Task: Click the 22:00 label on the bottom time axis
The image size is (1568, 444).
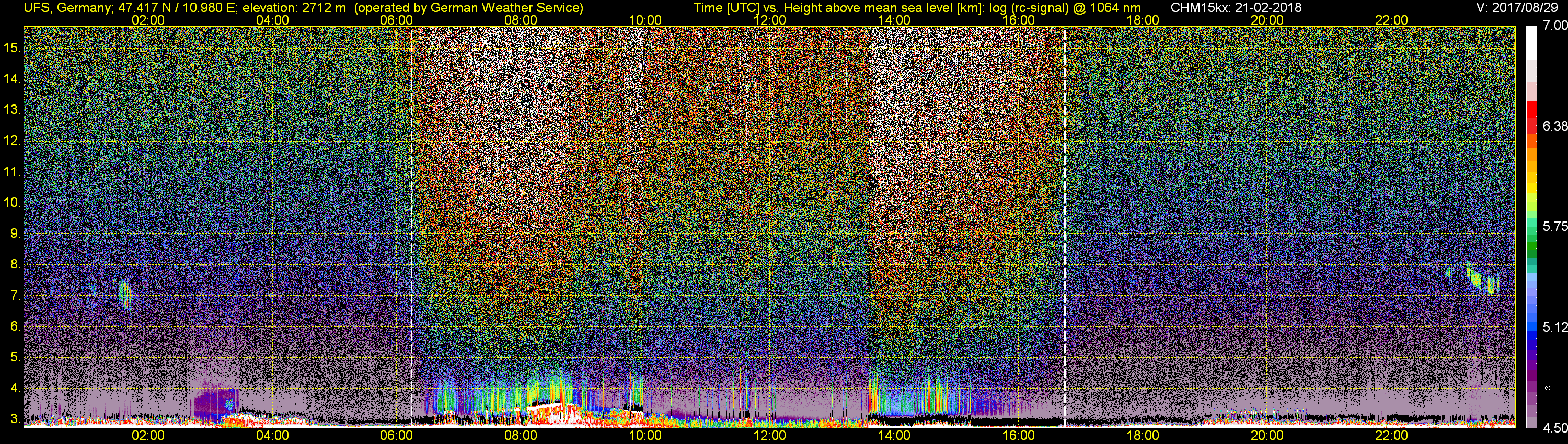Action: click(1391, 436)
